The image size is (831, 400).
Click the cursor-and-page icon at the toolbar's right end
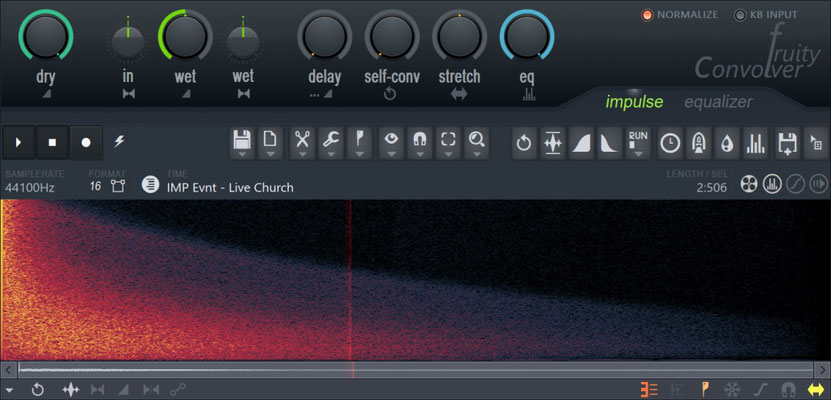pyautogui.click(x=817, y=143)
